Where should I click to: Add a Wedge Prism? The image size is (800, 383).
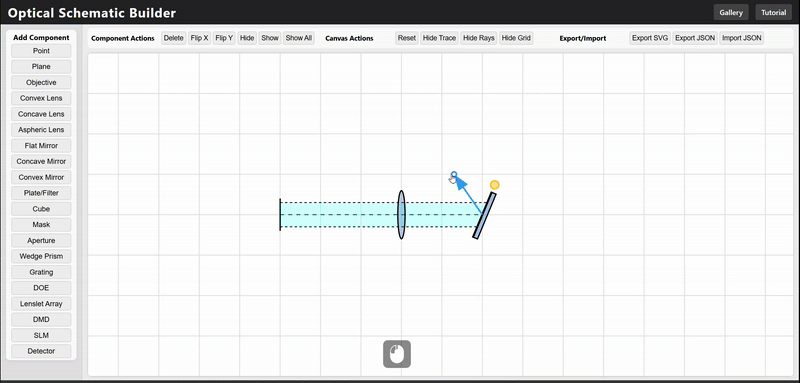(41, 257)
